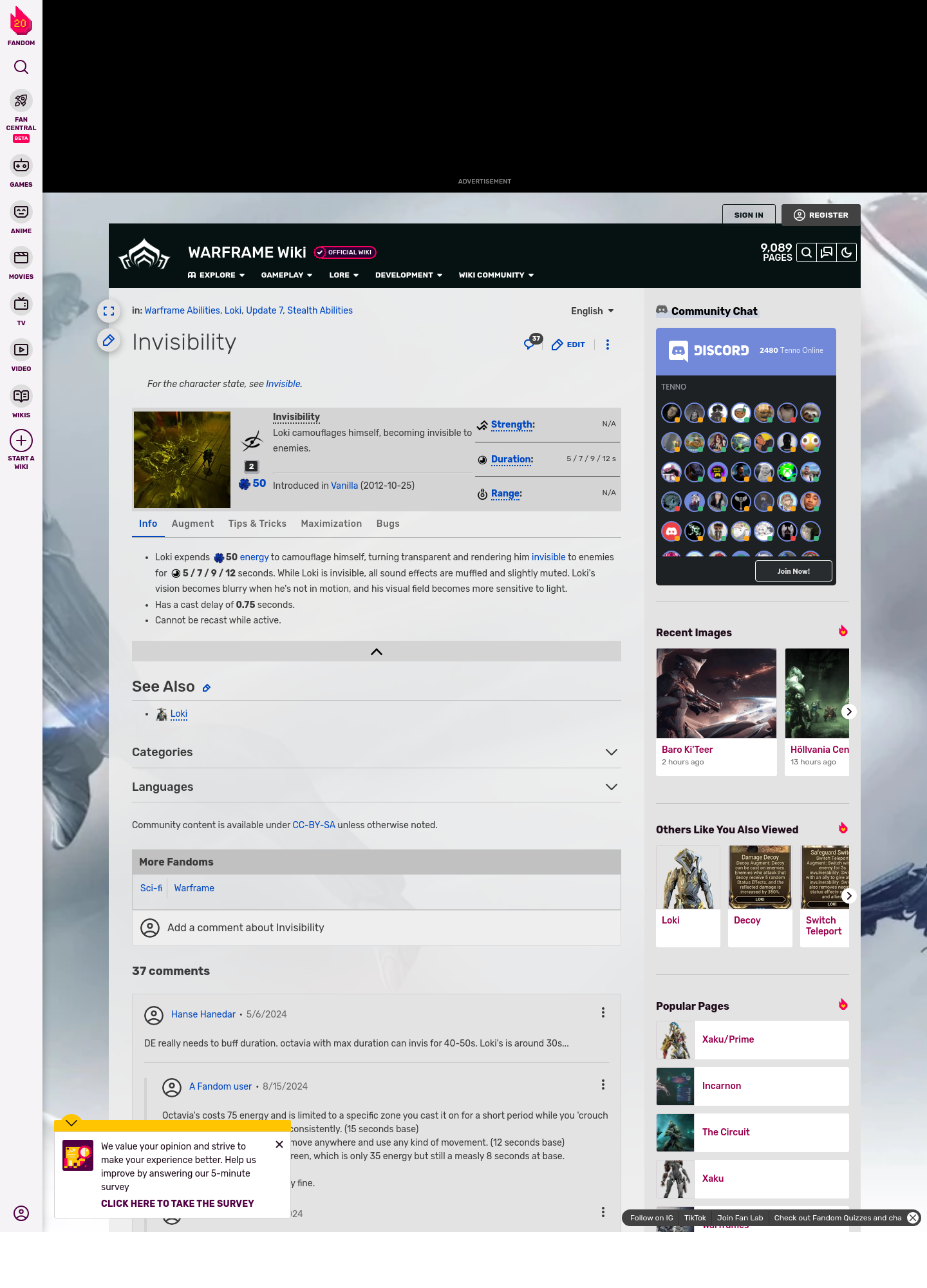Open The Circuit popular page

(753, 1132)
